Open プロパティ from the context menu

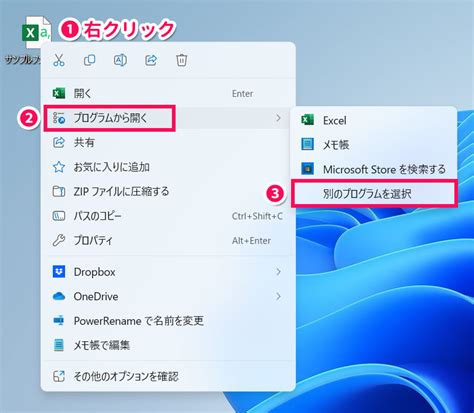168,241
